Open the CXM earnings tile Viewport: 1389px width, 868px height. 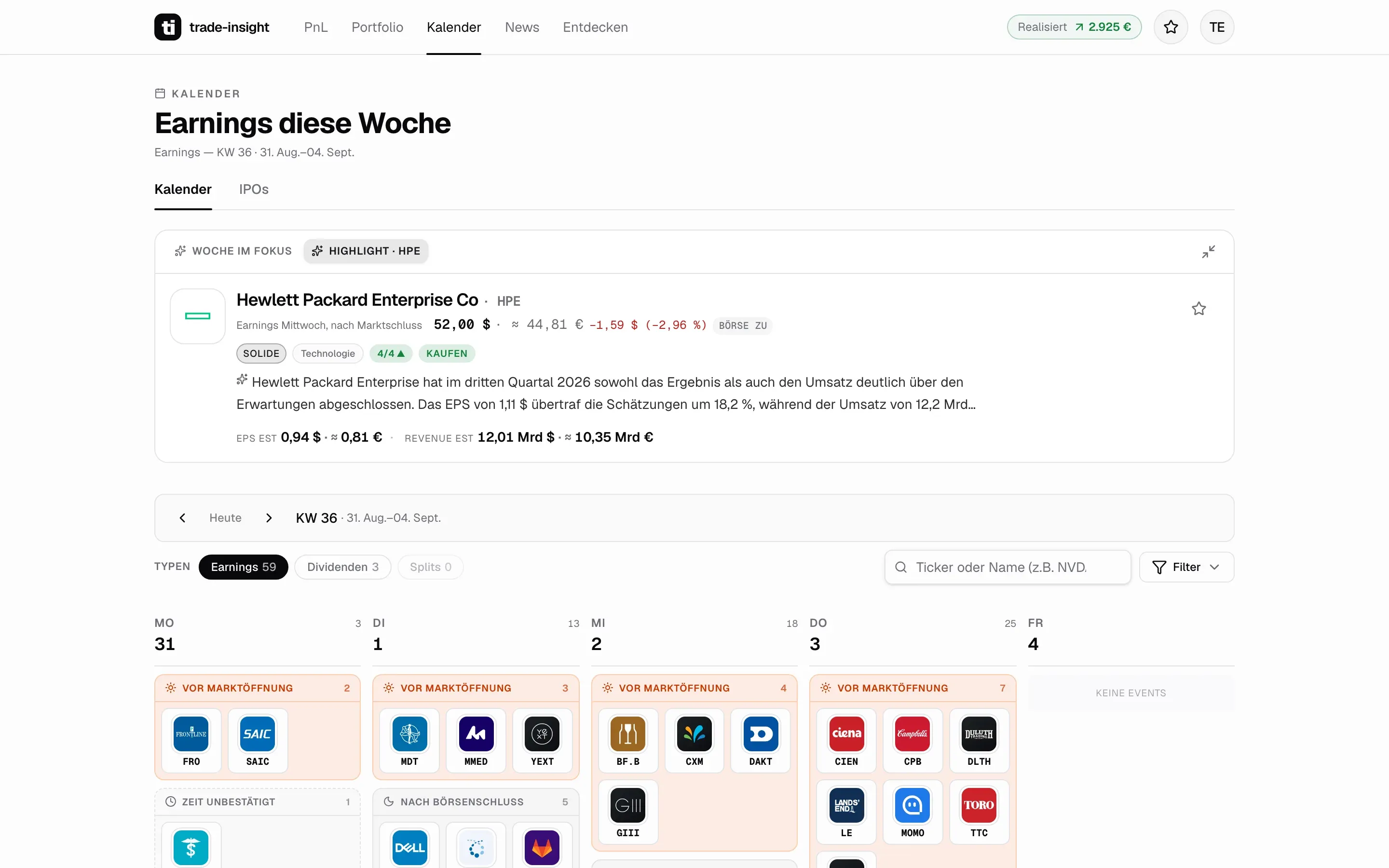[x=694, y=741]
